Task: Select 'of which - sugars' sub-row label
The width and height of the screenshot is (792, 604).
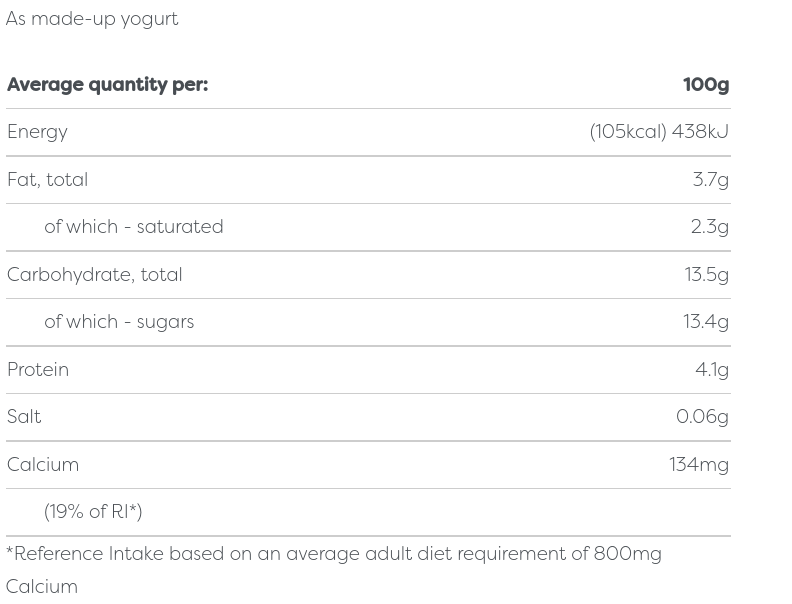Action: point(119,322)
